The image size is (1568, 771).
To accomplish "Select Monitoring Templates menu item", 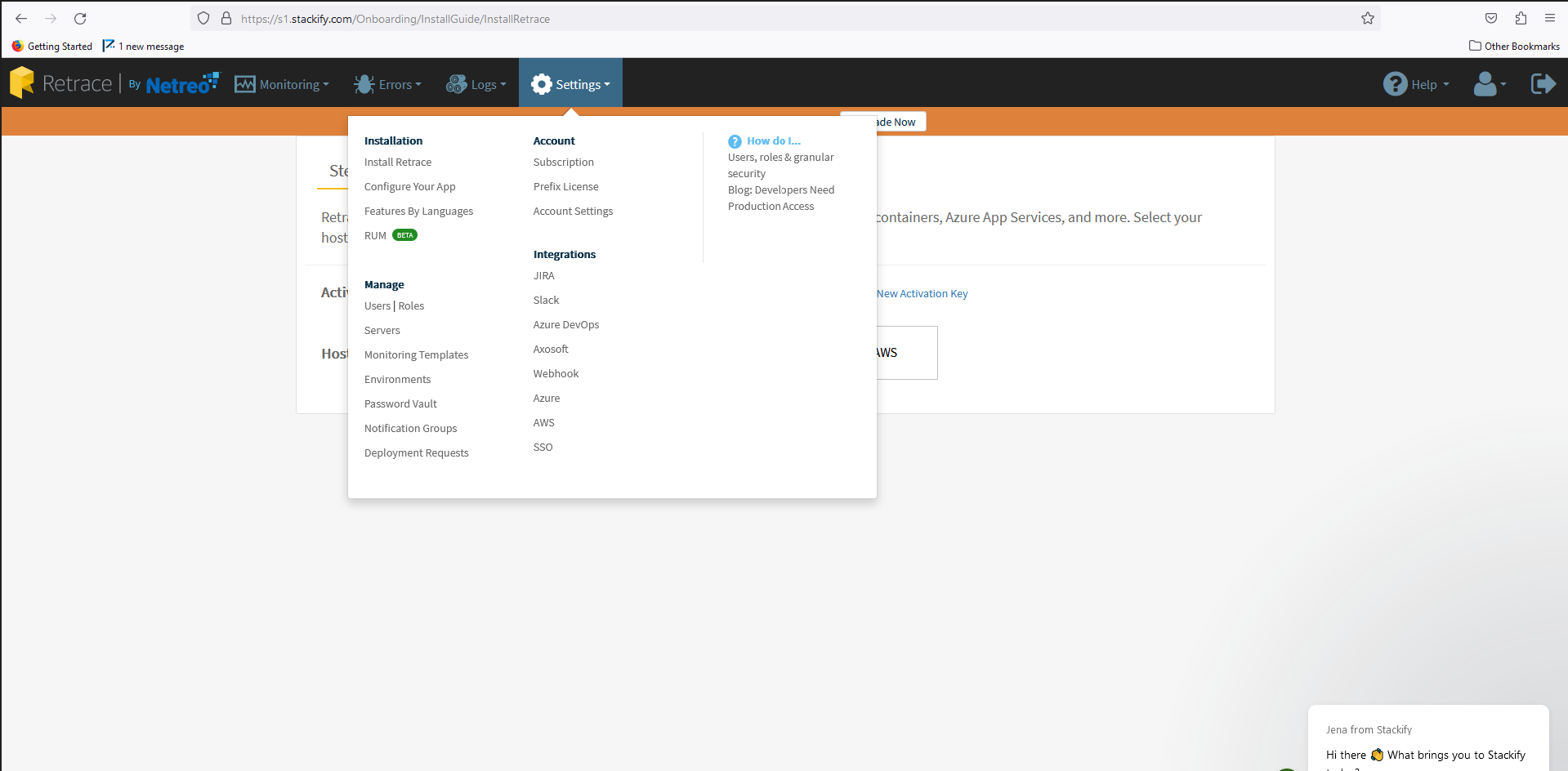I will [417, 355].
